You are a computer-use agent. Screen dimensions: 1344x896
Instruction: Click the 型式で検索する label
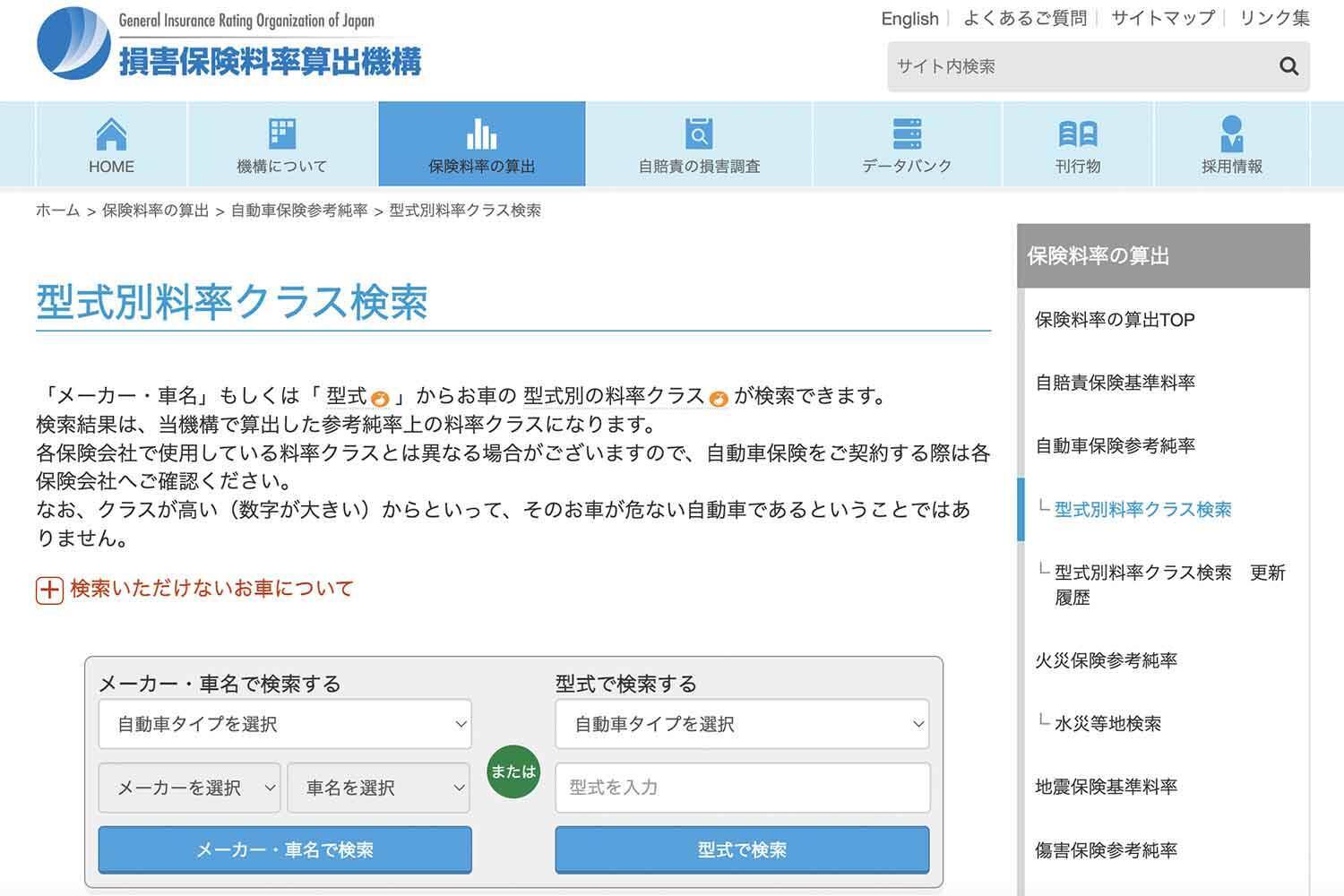[x=626, y=684]
